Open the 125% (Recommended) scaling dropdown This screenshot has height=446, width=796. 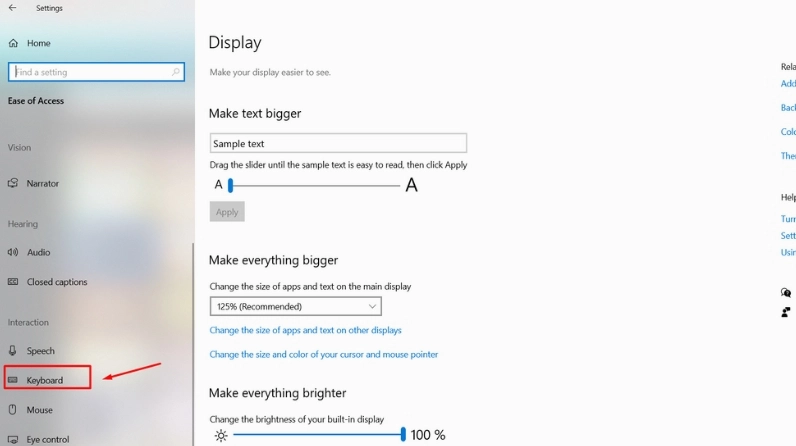pos(295,306)
